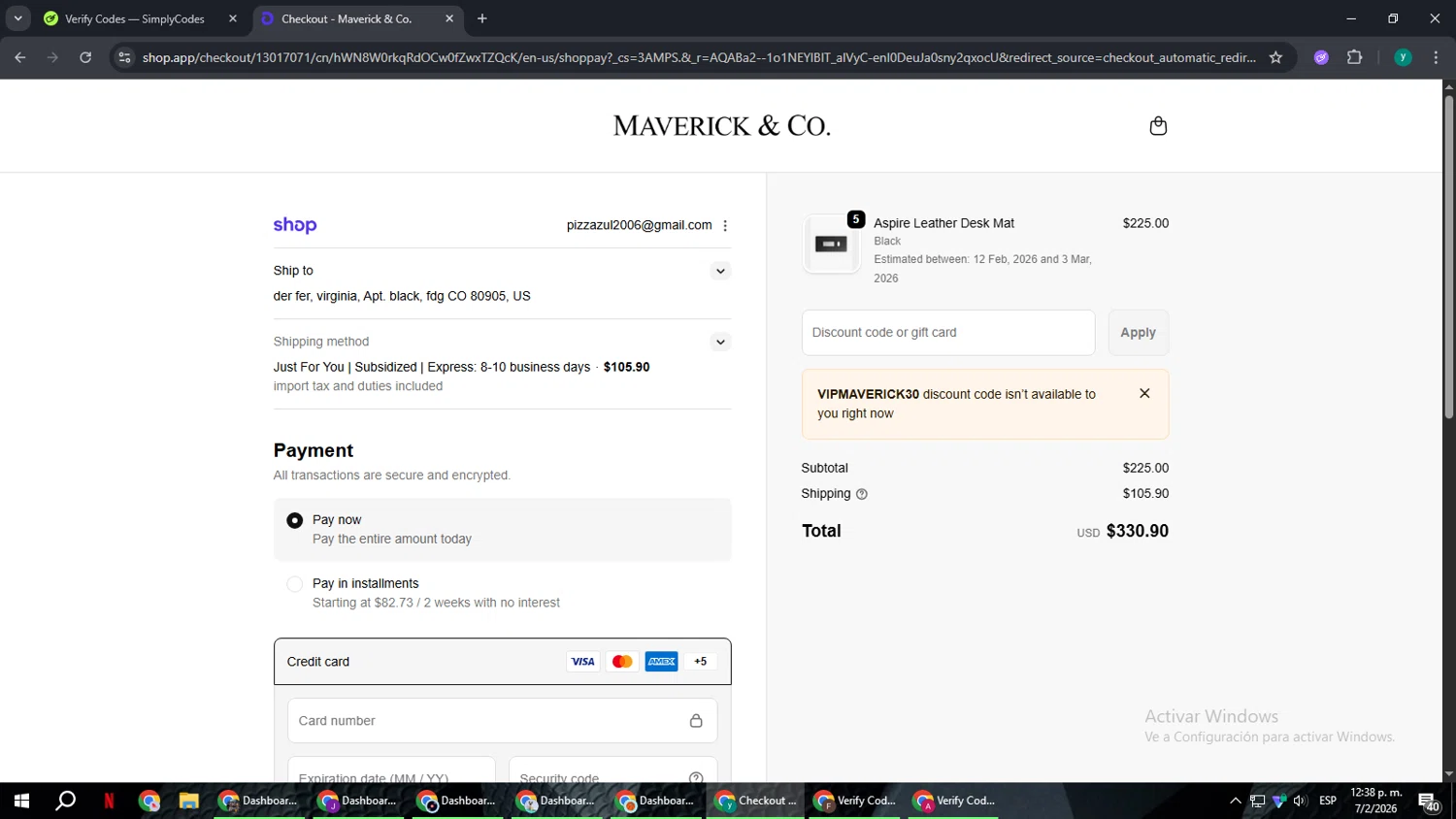The image size is (1456, 819).
Task: Switch to the Verify Codes SimplyCodes tab
Action: (x=135, y=18)
